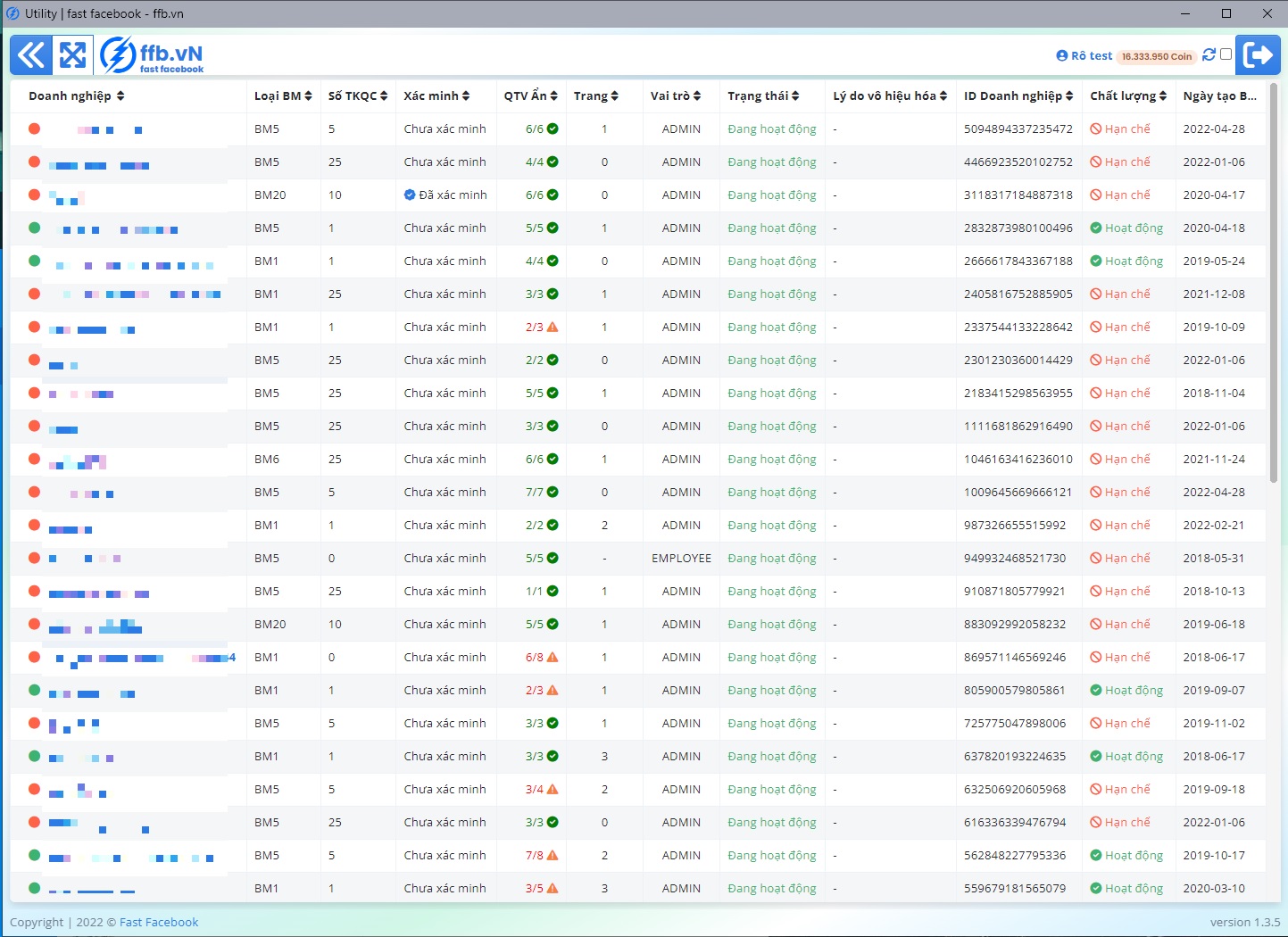Sort by Số TKQC column
The width and height of the screenshot is (1288, 937).
(358, 95)
